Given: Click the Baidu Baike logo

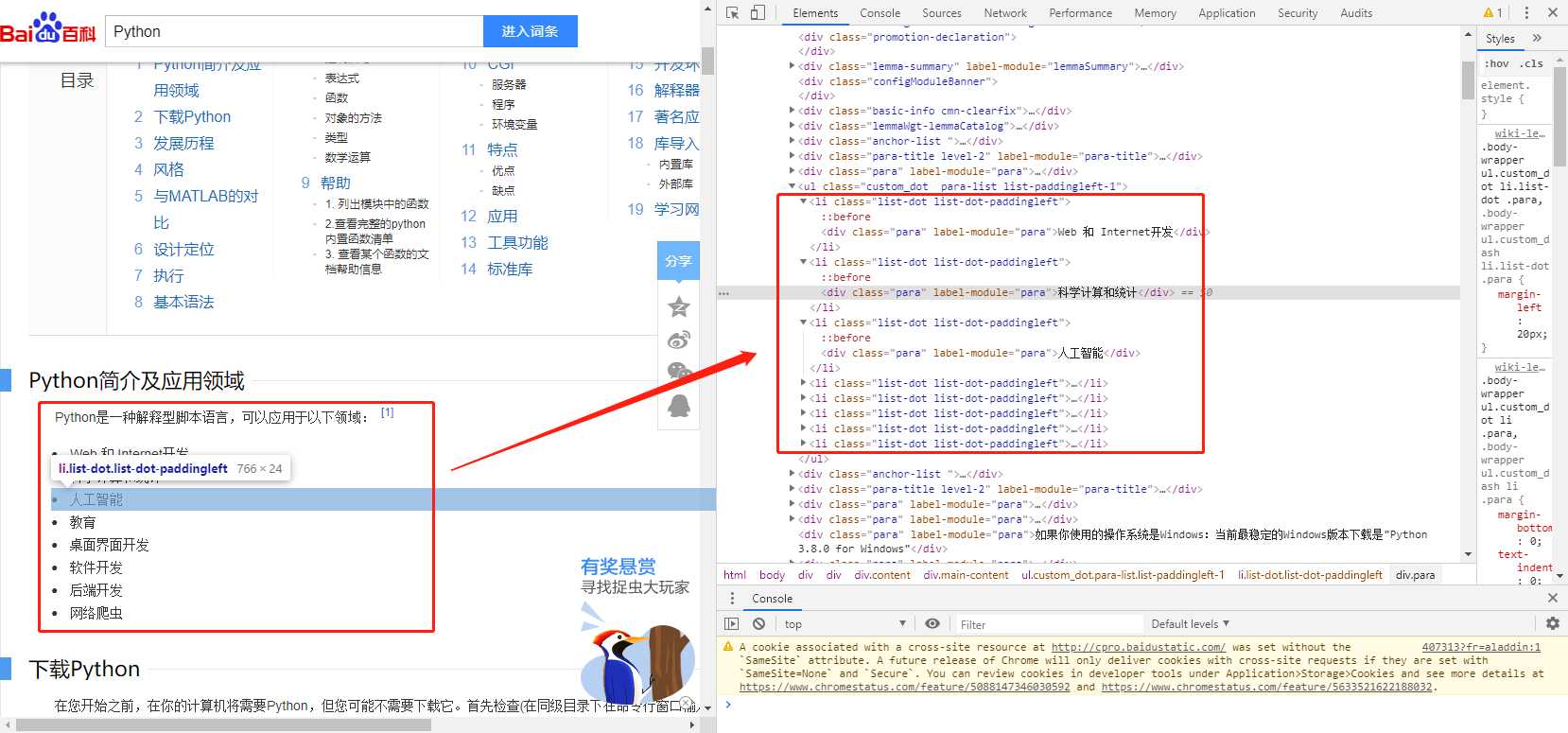Looking at the screenshot, I should click(48, 28).
